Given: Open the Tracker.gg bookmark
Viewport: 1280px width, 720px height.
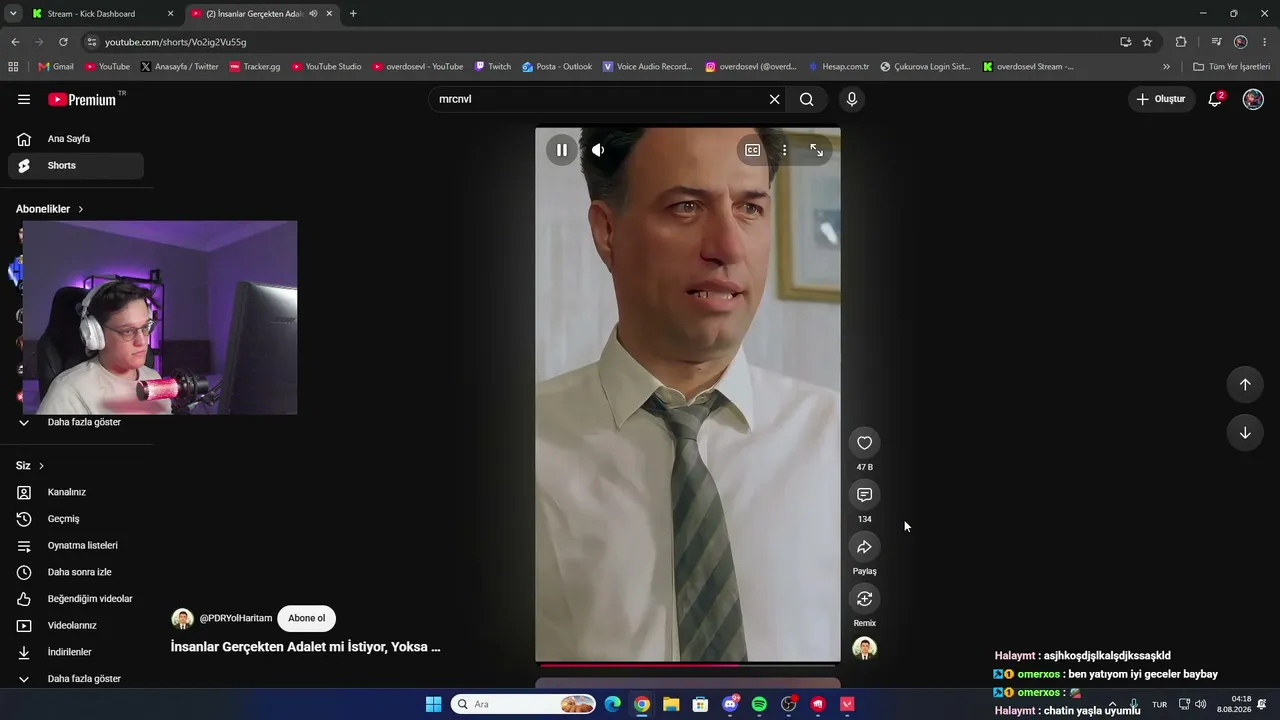Looking at the screenshot, I should pyautogui.click(x=255, y=67).
